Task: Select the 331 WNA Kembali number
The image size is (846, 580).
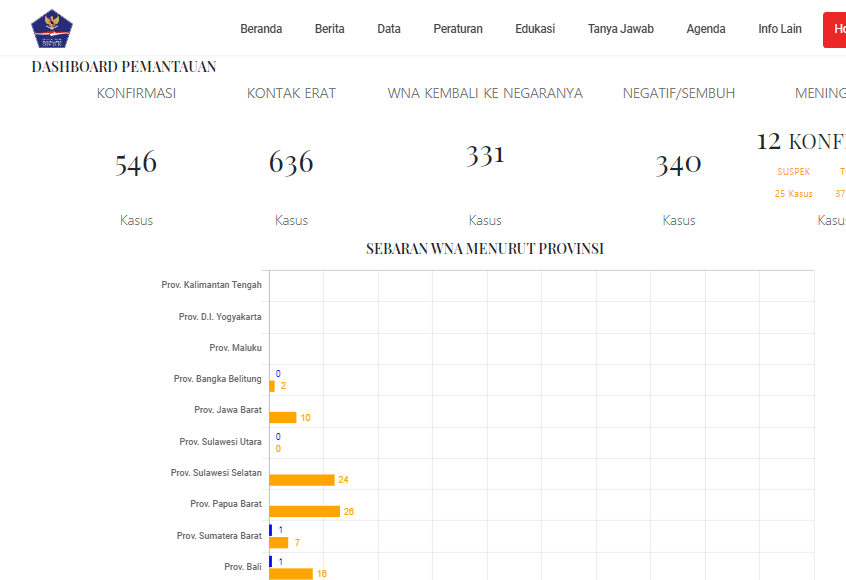Action: point(485,155)
